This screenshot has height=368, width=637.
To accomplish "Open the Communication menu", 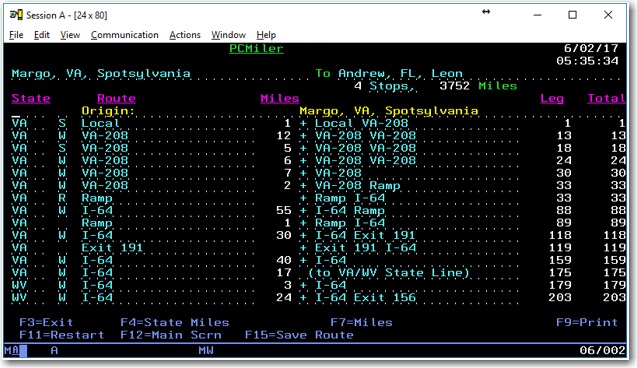I will pyautogui.click(x=124, y=35).
